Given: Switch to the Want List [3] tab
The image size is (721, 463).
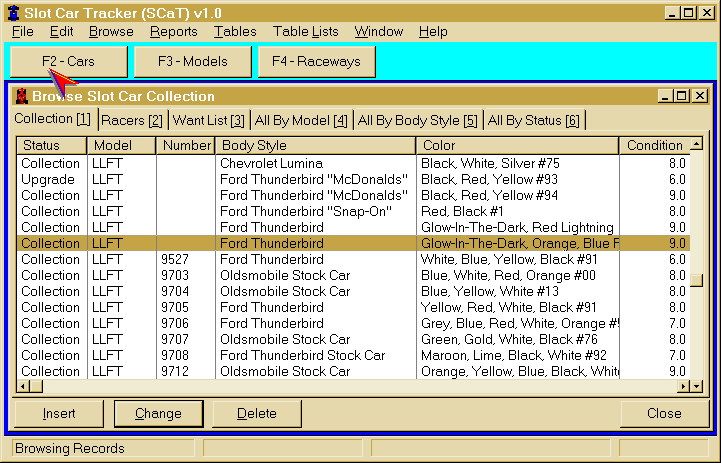Looking at the screenshot, I should (x=209, y=121).
